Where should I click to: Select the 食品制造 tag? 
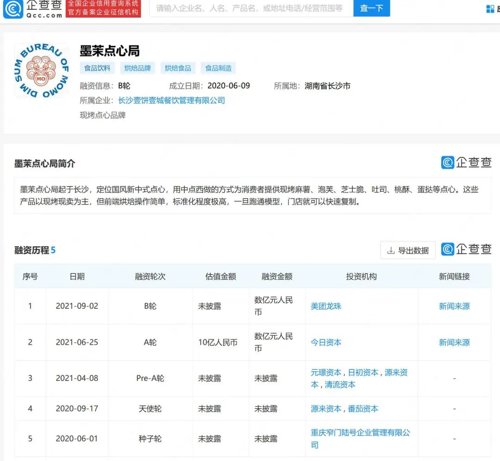218,68
